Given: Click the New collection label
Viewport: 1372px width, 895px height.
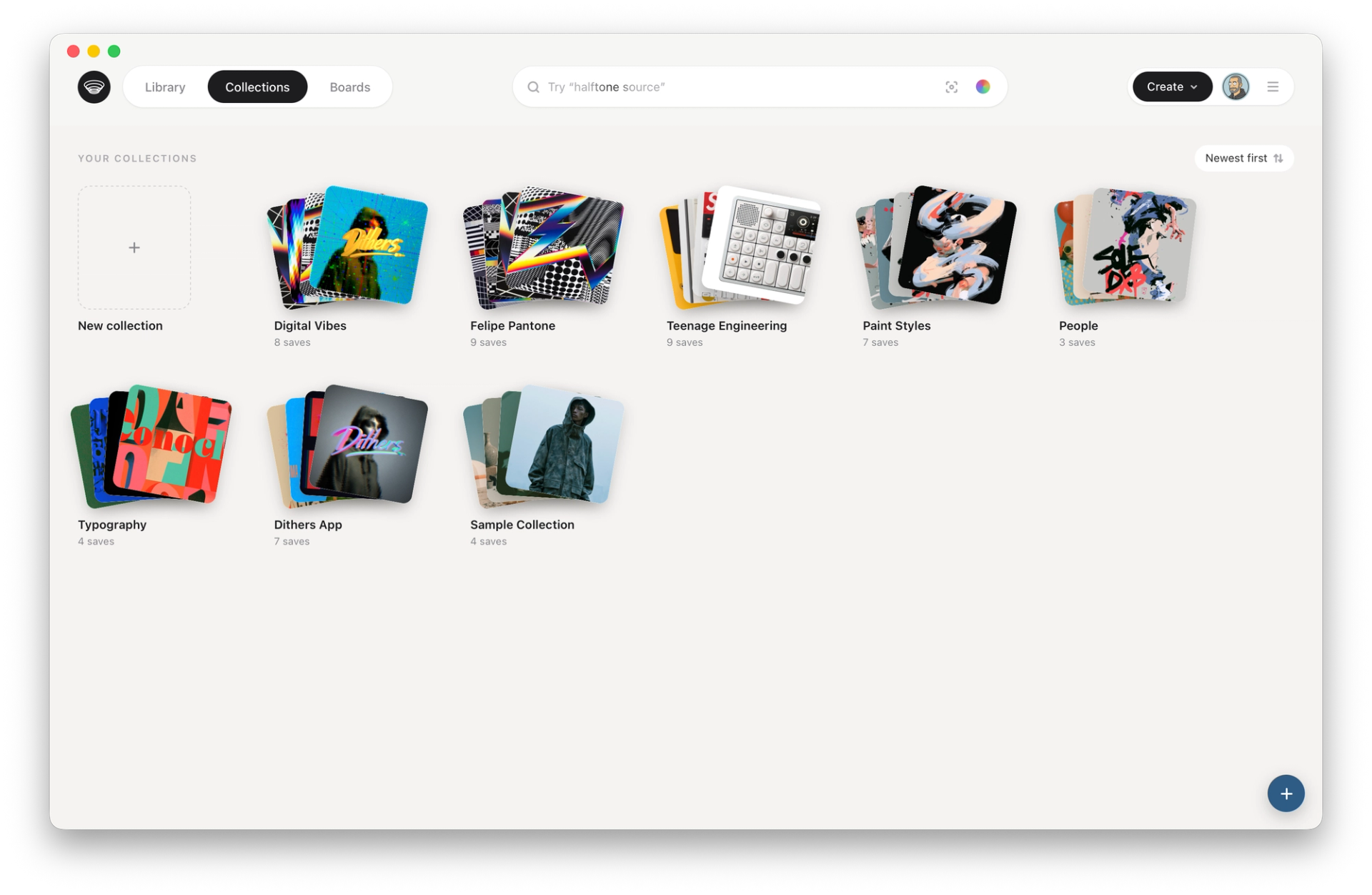Looking at the screenshot, I should coord(120,325).
